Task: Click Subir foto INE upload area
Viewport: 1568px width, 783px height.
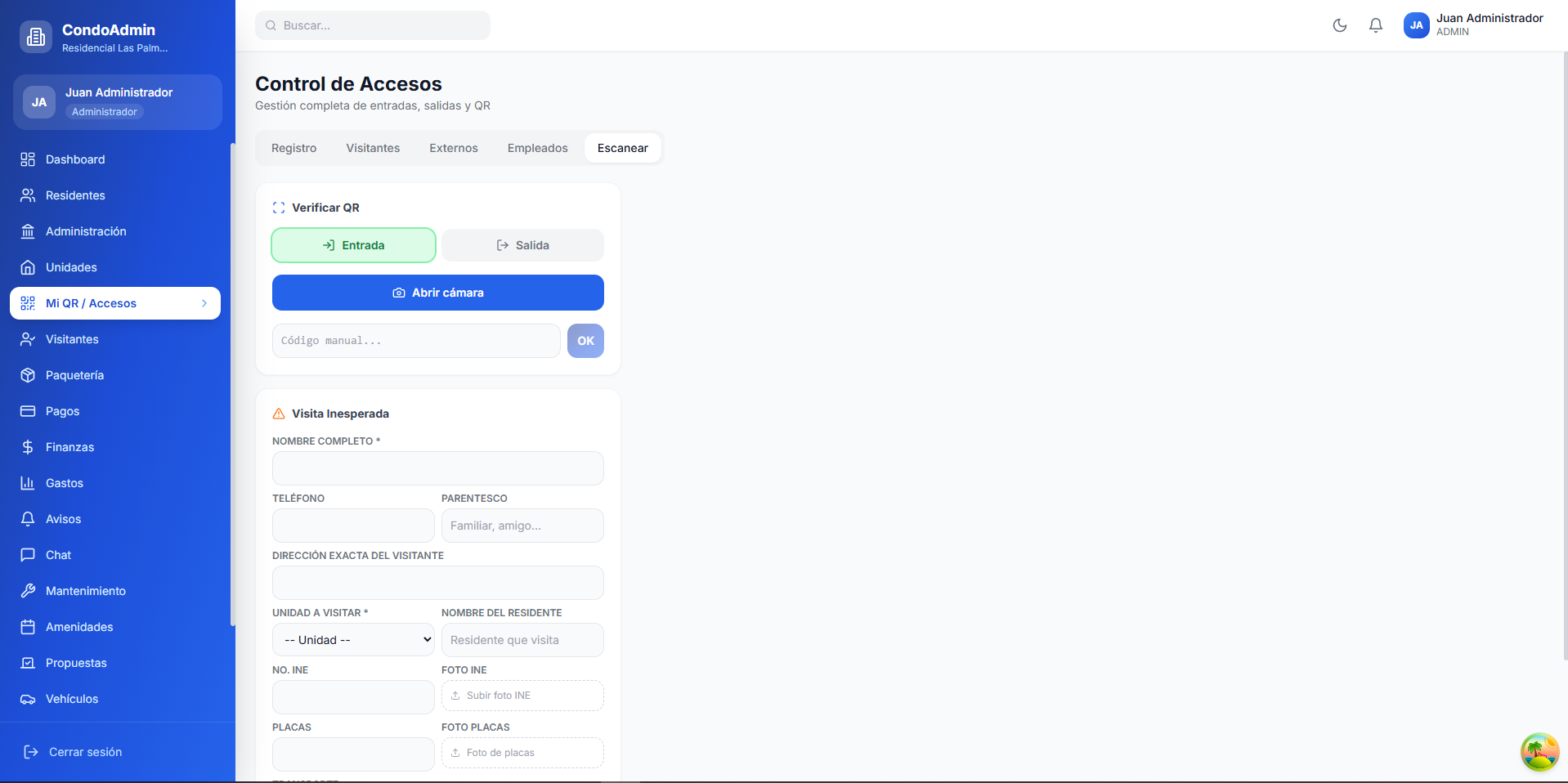Action: 522,696
